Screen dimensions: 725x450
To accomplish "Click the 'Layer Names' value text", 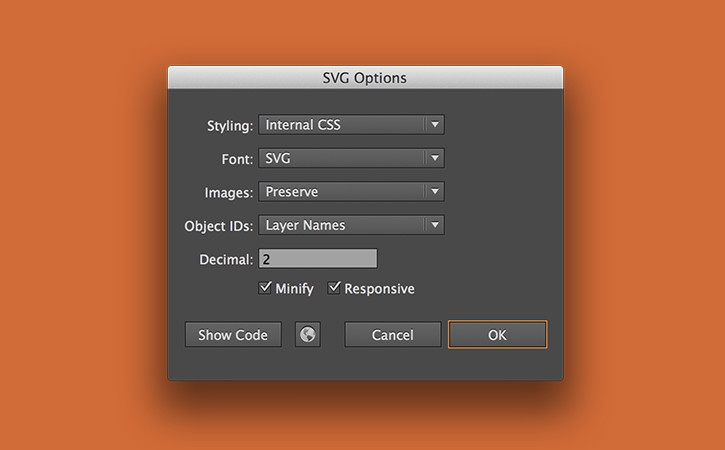I will point(305,225).
